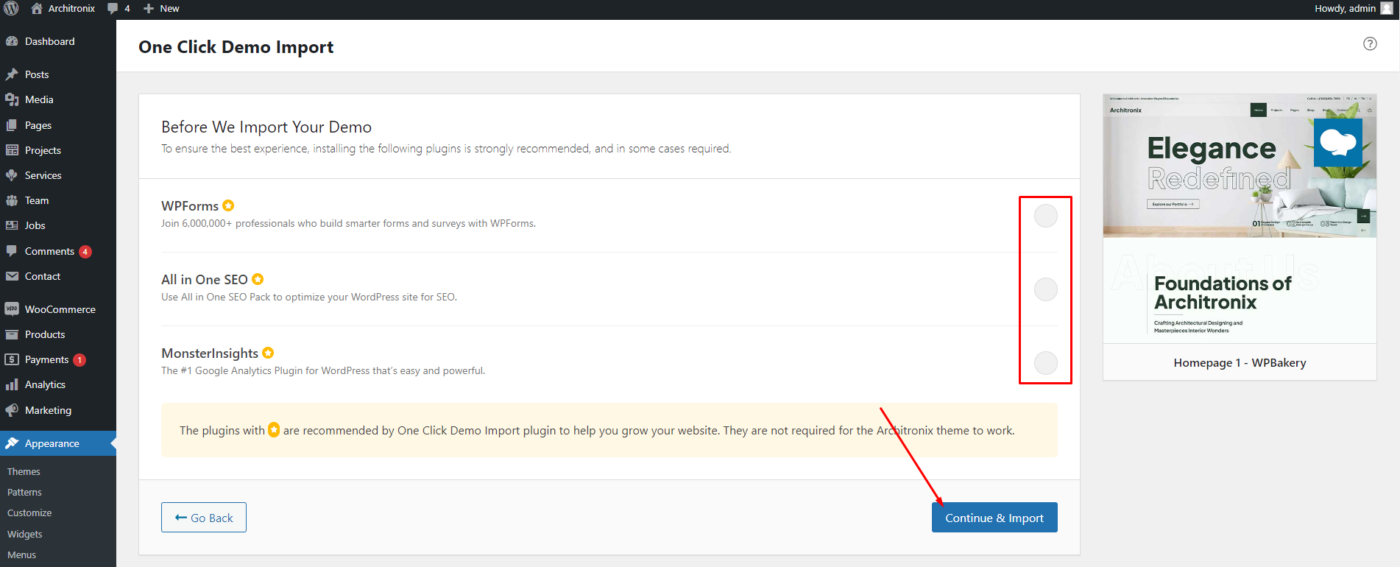1400x567 pixels.
Task: Click the Projects sidebar icon
Action: point(12,150)
